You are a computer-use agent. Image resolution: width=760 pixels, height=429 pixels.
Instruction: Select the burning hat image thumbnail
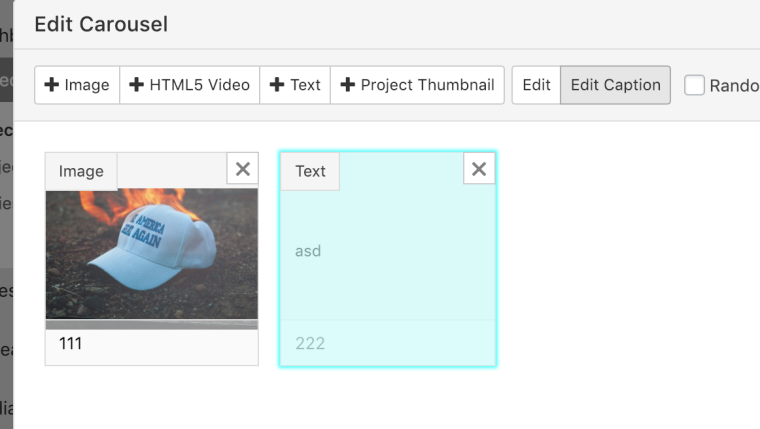151,254
